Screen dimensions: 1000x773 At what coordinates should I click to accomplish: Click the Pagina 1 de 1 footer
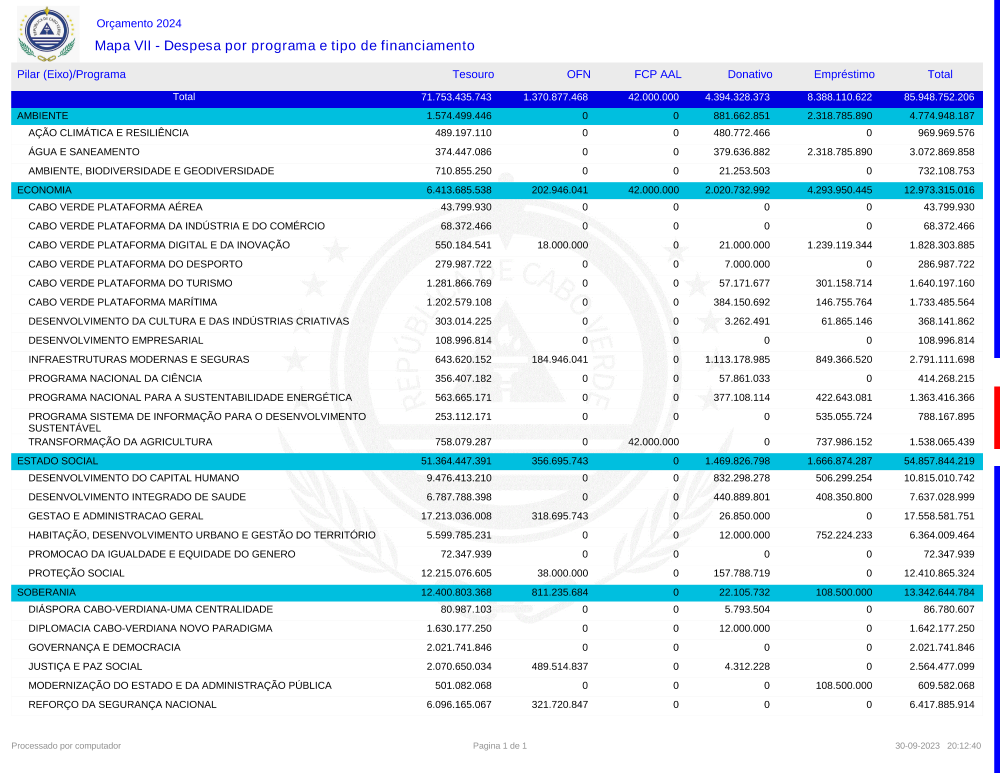coord(499,746)
